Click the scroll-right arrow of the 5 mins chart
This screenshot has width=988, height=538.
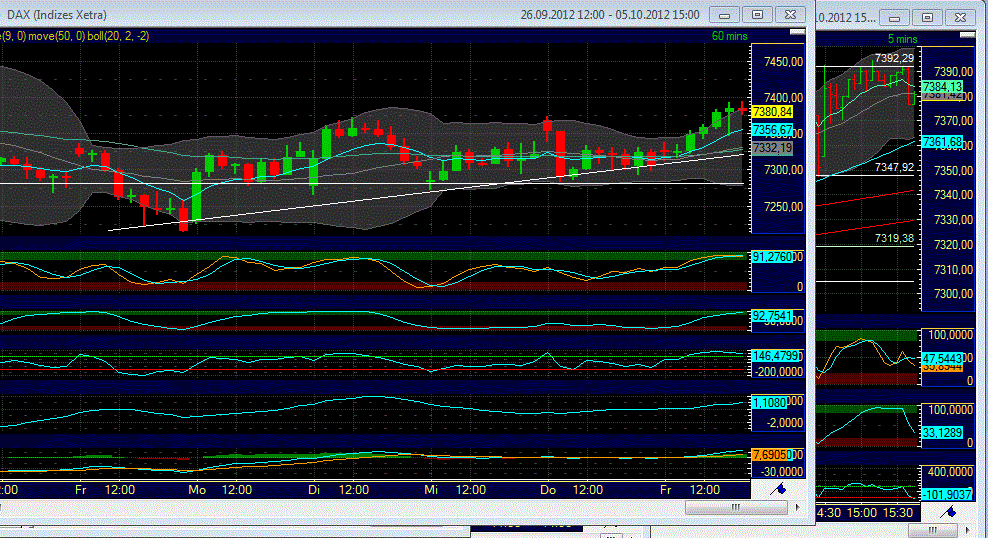(x=968, y=530)
